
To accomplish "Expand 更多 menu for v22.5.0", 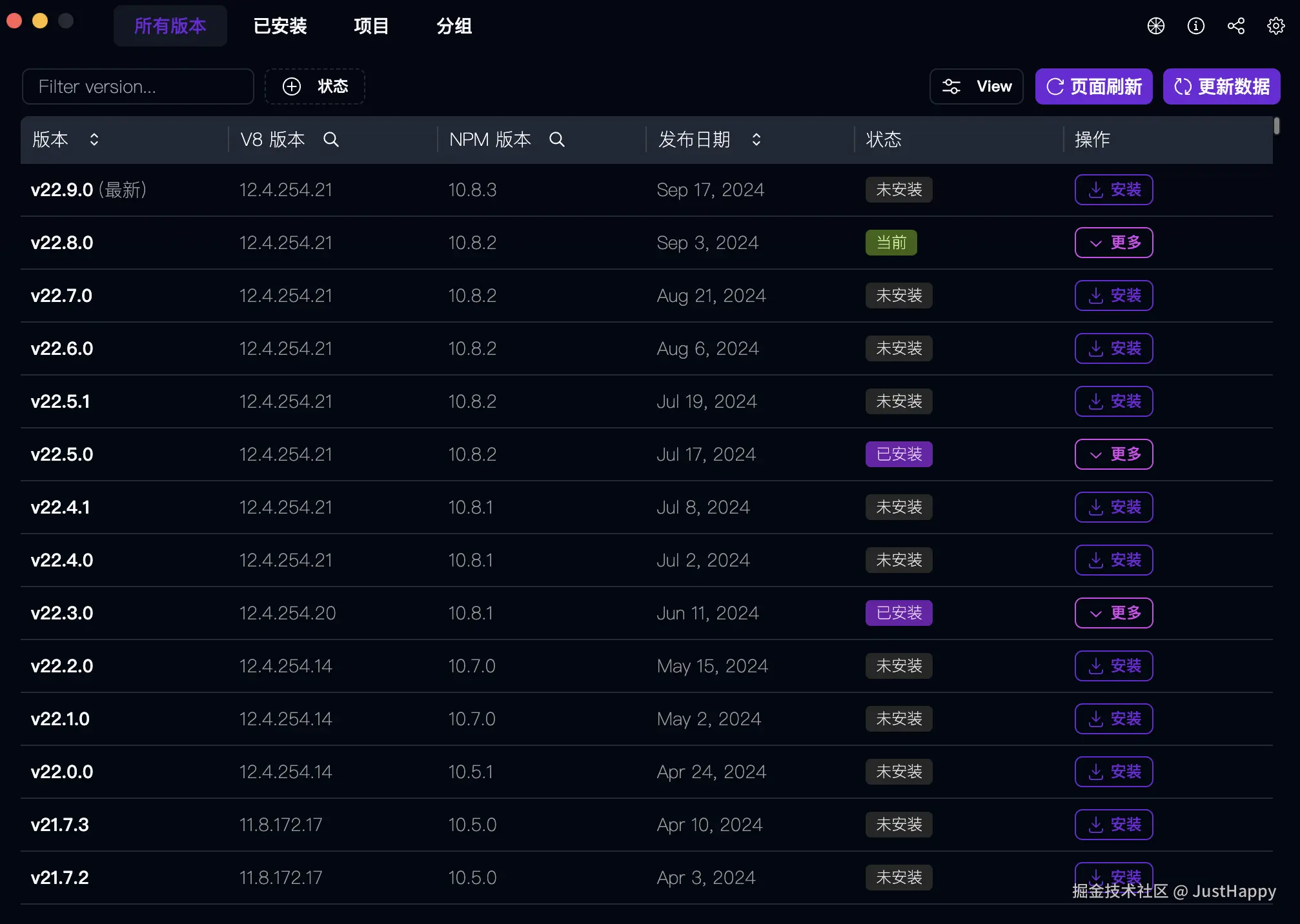I will (x=1113, y=454).
